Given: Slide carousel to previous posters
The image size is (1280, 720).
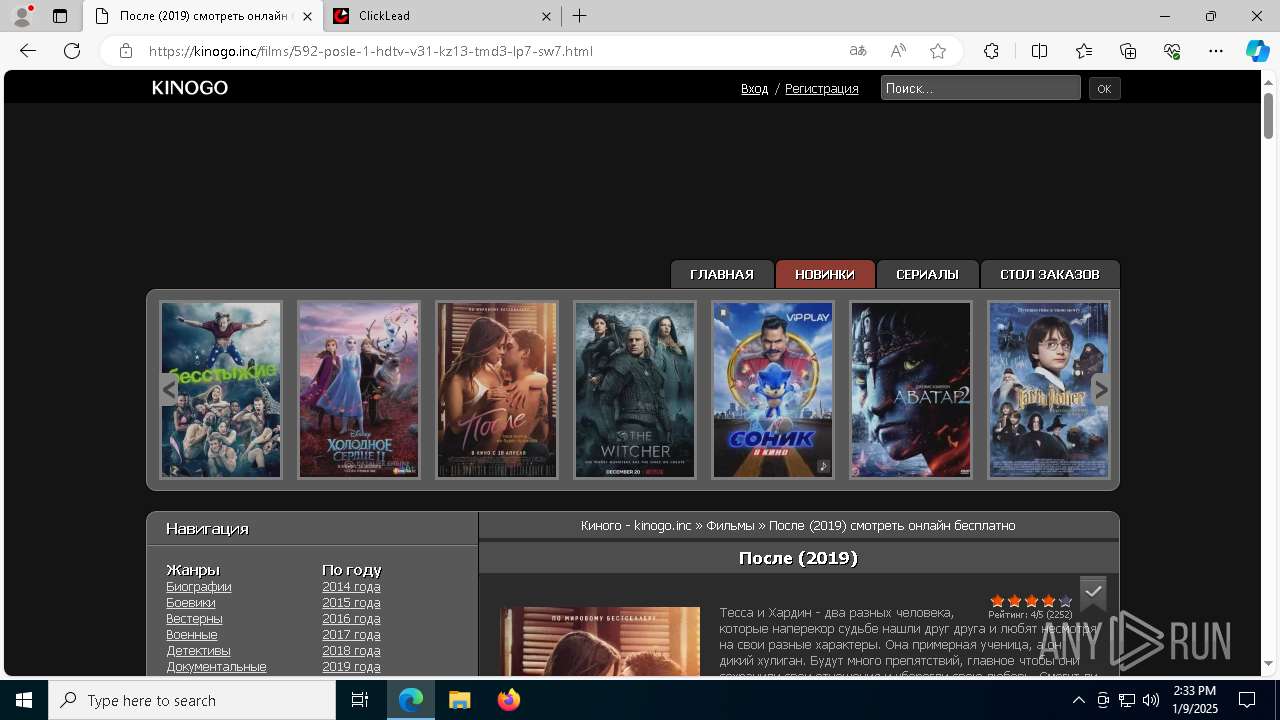Looking at the screenshot, I should 169,389.
